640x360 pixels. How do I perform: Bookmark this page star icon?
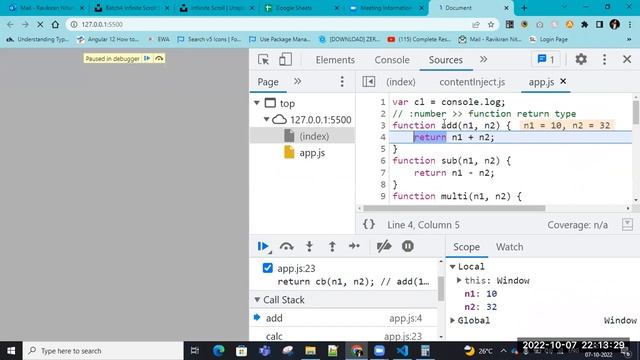point(491,24)
